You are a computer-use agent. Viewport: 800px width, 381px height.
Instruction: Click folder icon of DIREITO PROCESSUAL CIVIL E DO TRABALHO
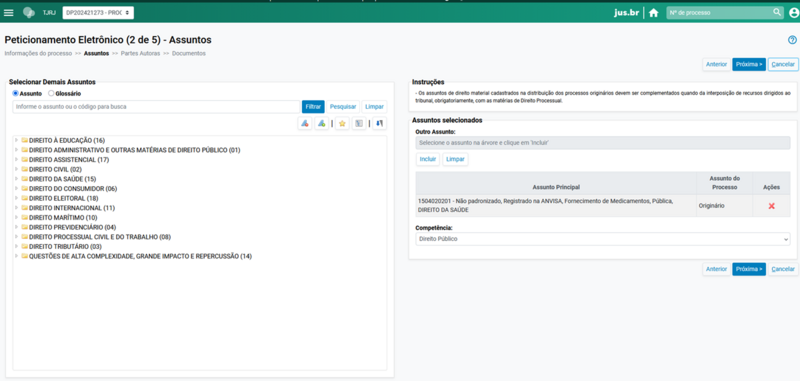point(24,237)
